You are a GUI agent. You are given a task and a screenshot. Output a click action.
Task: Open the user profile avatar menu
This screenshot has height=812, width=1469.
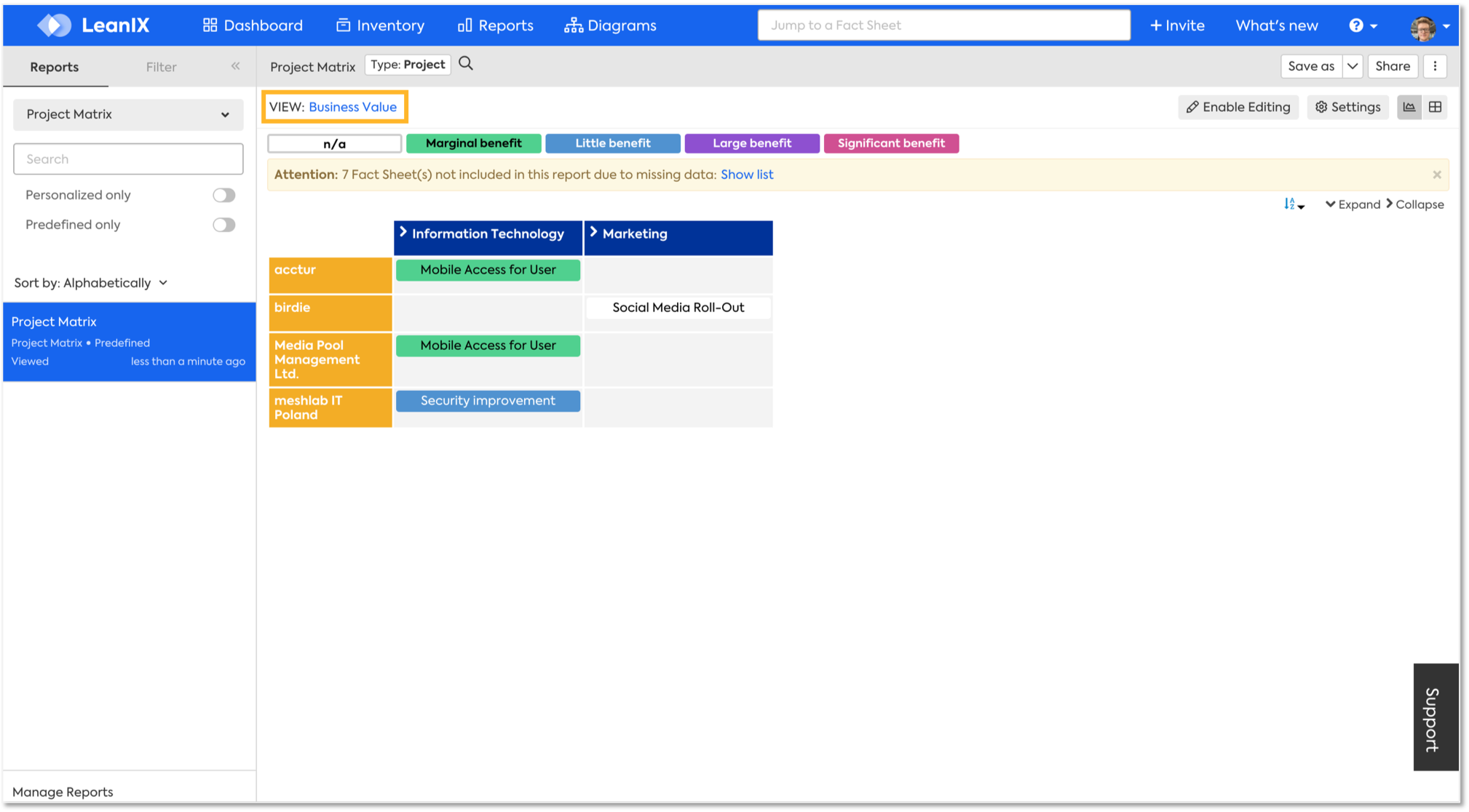(1423, 26)
